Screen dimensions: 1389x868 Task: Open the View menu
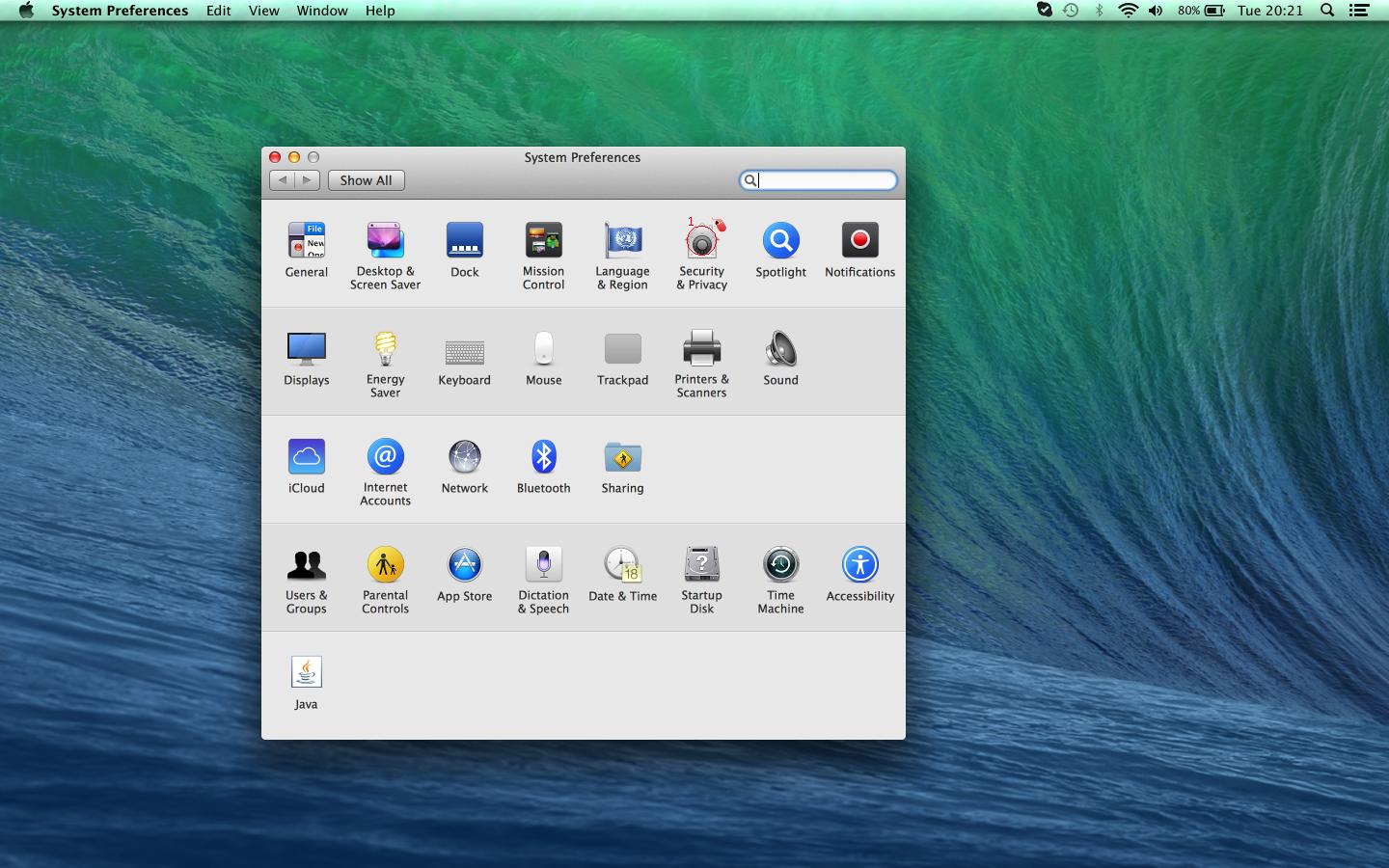tap(263, 11)
